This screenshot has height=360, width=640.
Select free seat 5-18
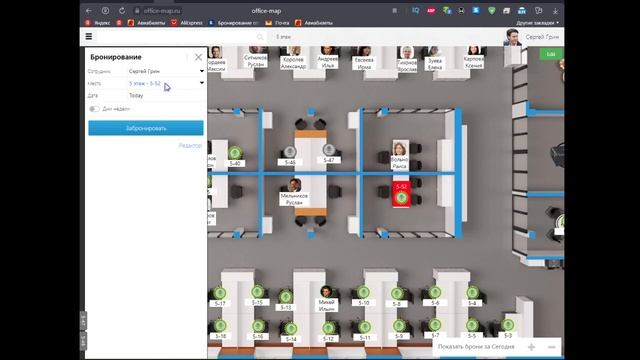[x=220, y=326]
